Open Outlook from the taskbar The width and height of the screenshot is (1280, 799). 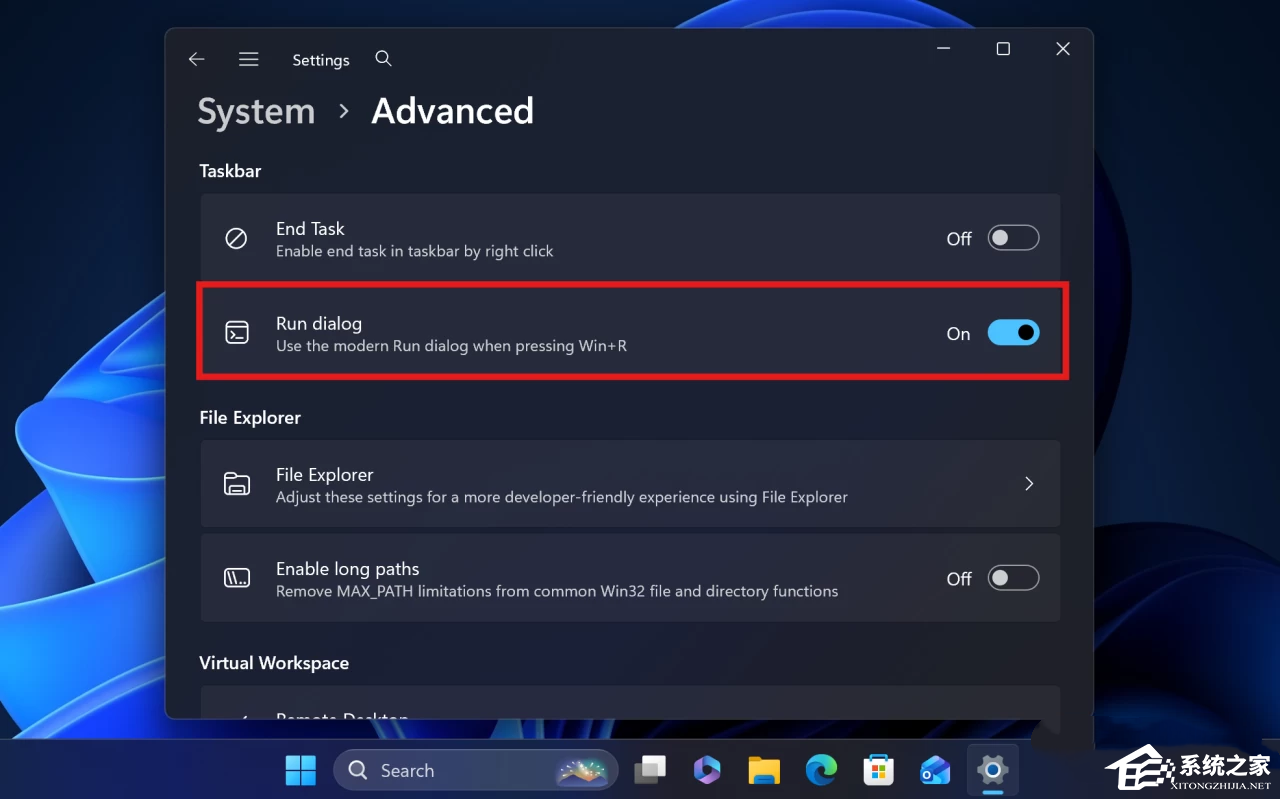click(x=935, y=770)
